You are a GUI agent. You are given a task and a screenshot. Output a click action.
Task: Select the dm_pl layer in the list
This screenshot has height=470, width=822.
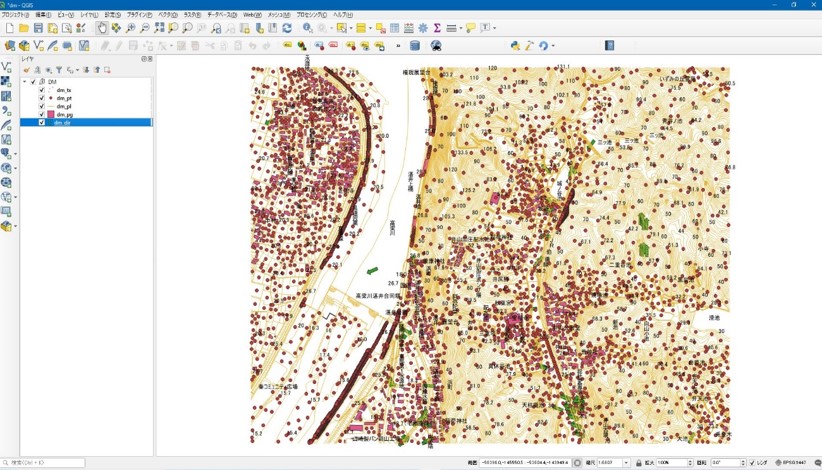(63, 106)
